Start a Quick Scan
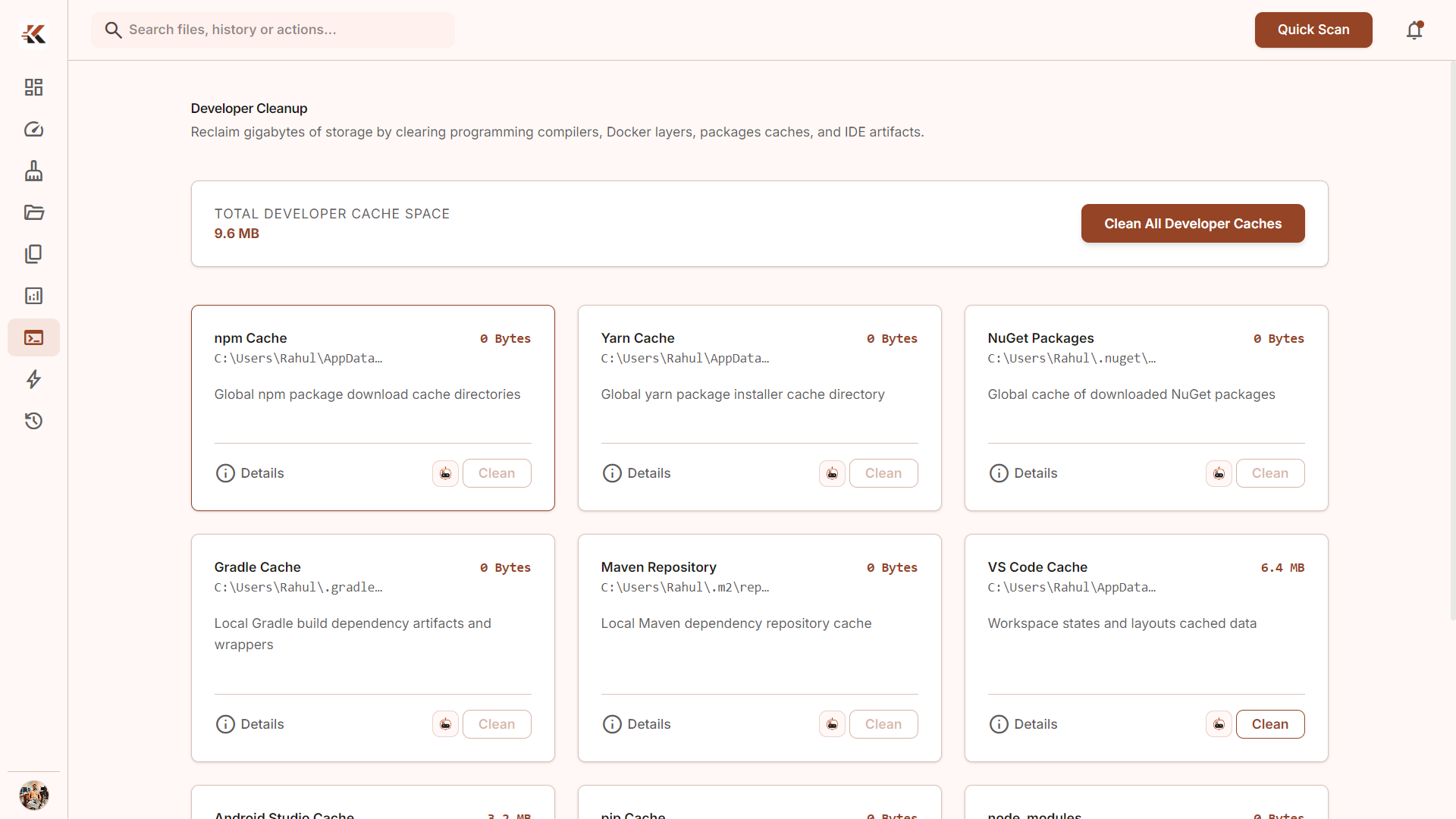Image resolution: width=1456 pixels, height=819 pixels. coord(1313,30)
